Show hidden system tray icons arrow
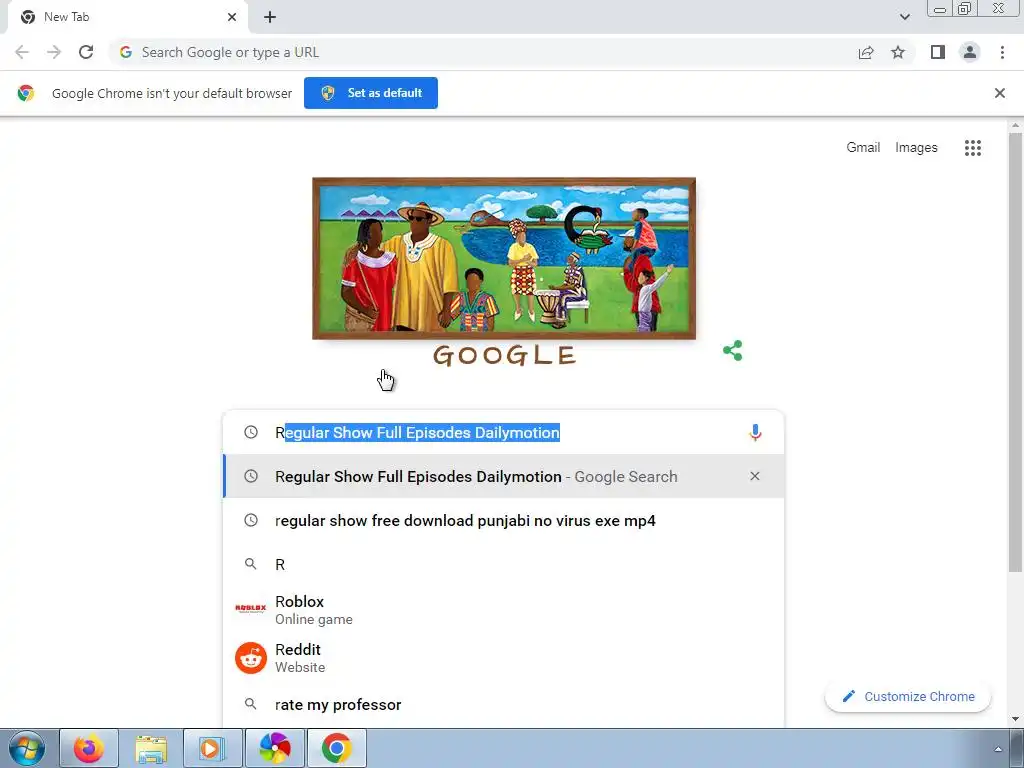Image resolution: width=1024 pixels, height=768 pixels. click(x=998, y=749)
